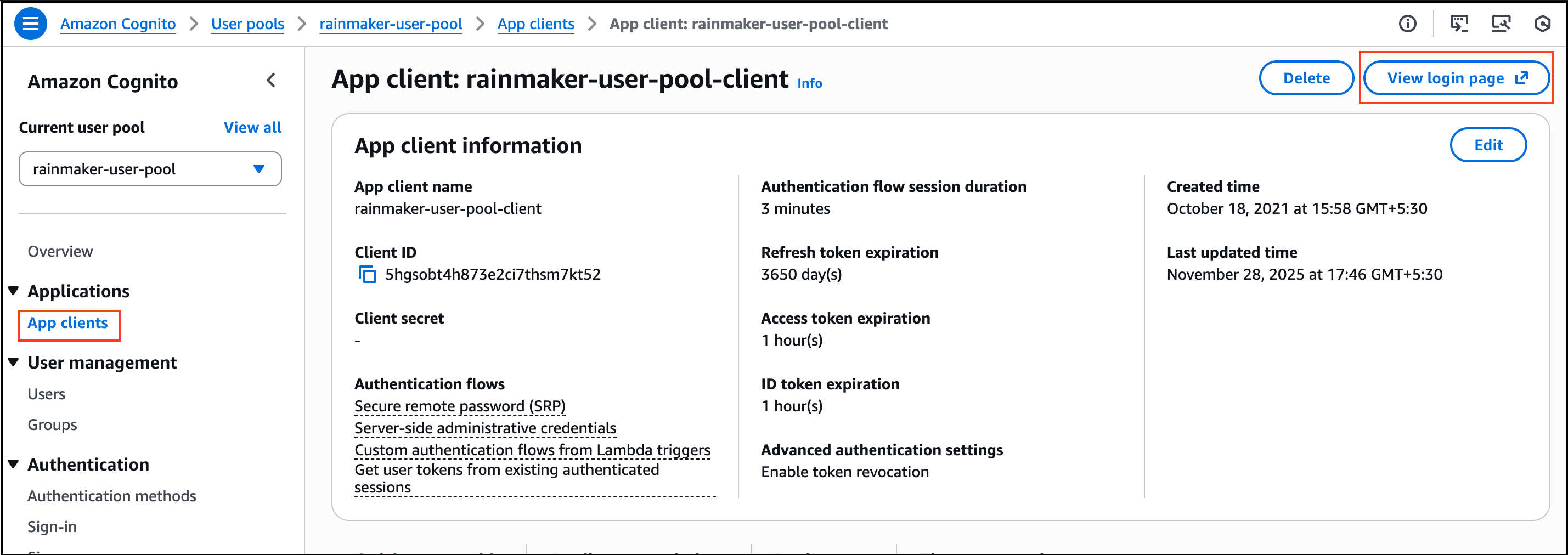
Task: Select App clients in sidebar
Action: [67, 323]
